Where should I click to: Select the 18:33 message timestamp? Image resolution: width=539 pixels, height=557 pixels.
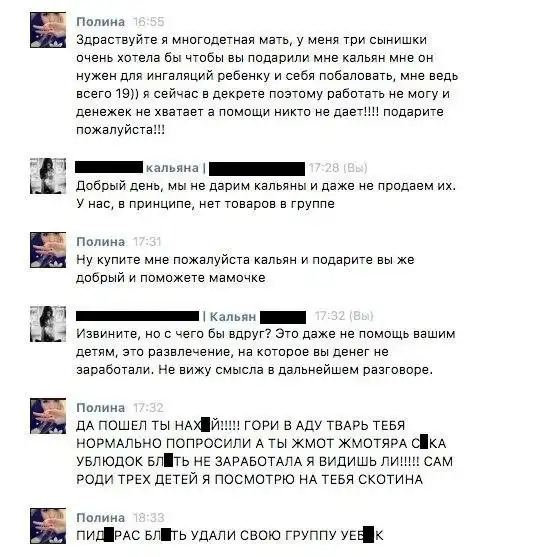[149, 518]
